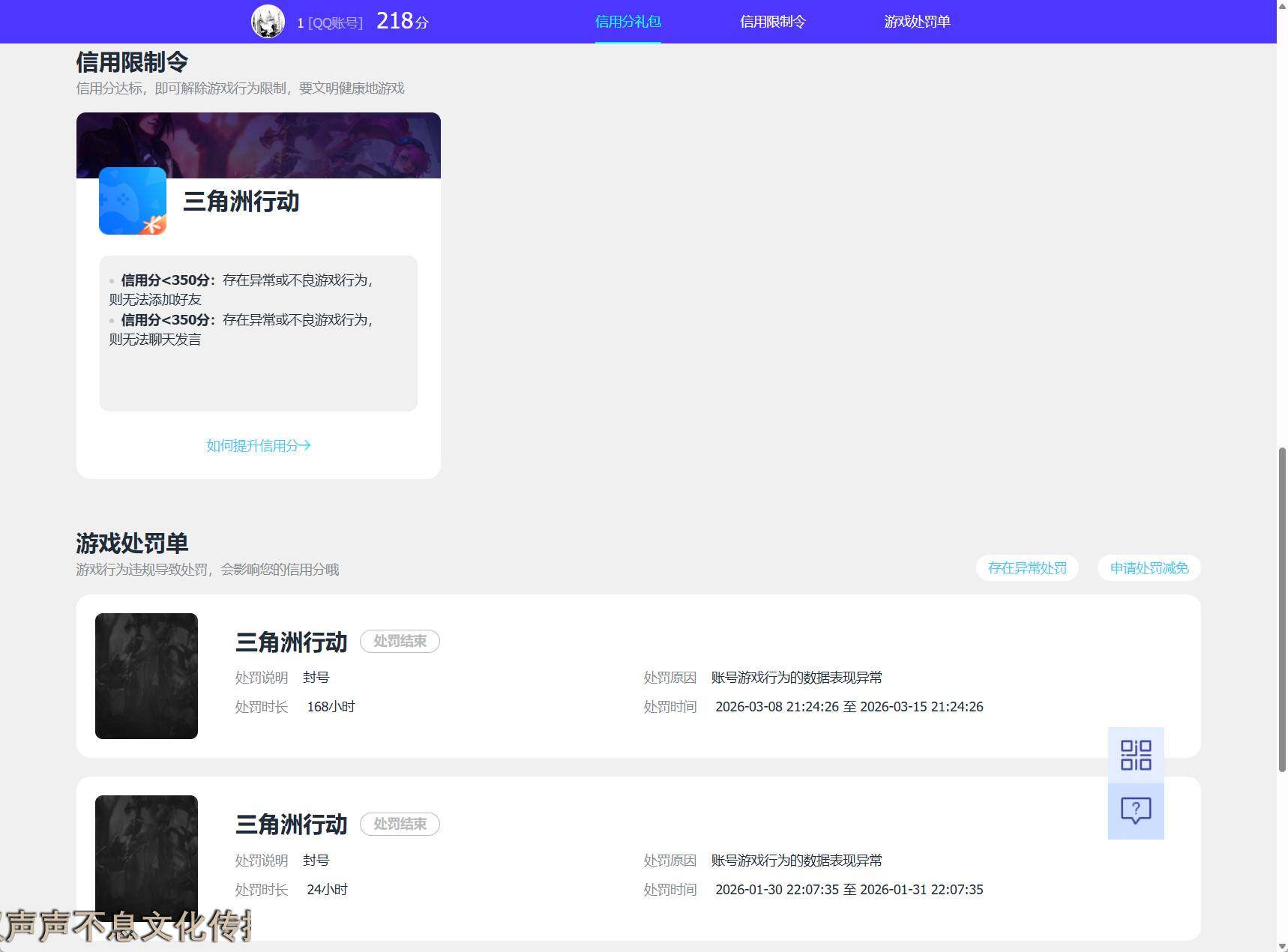Viewport: 1288px width, 952px height.
Task: Click 处罚结束 badge on the 24小时 record
Action: (400, 824)
